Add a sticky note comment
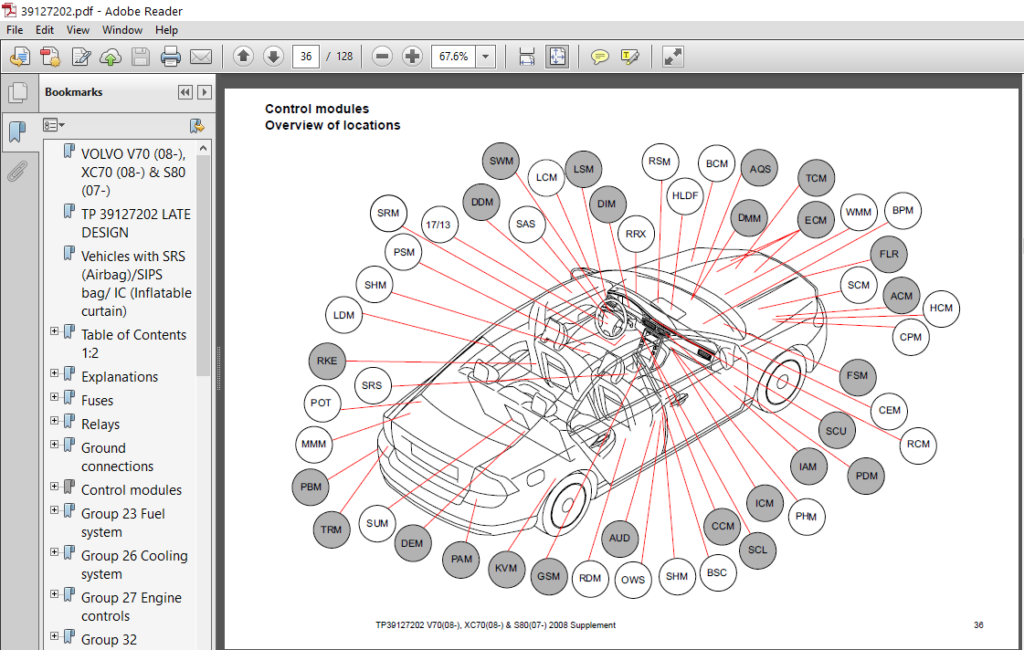The width and height of the screenshot is (1024, 650). (600, 57)
